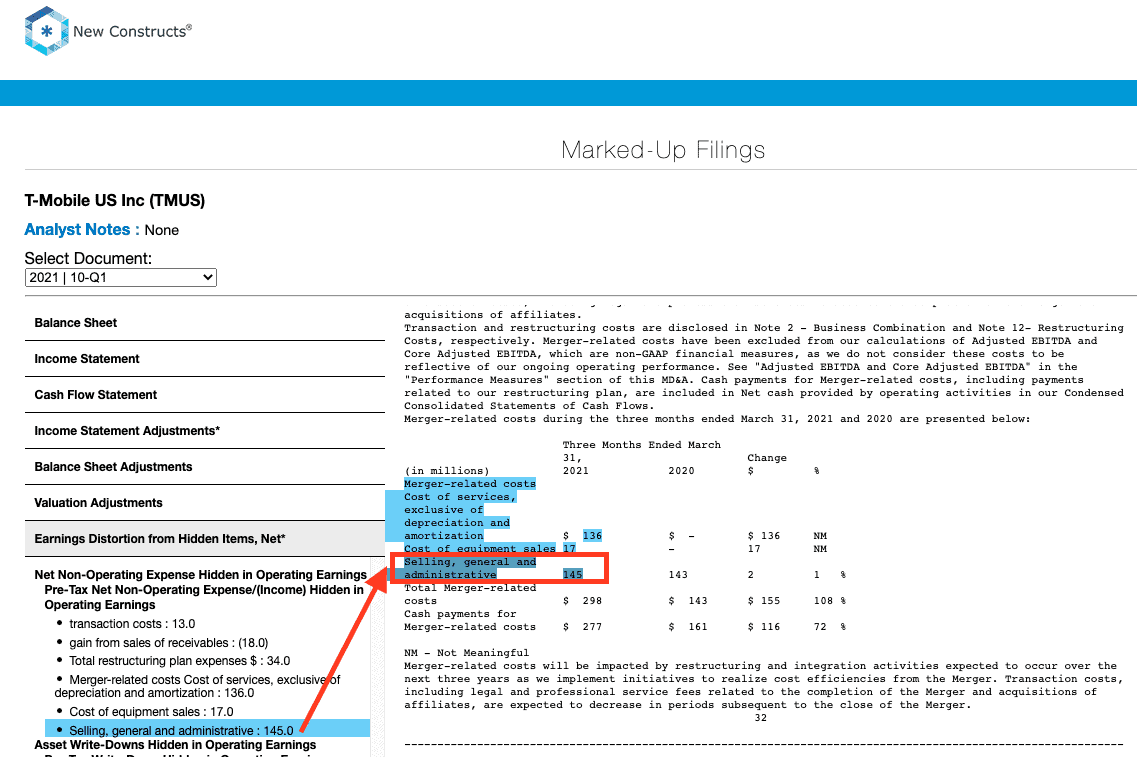
Task: Click the Marked-Up Filings page heading
Action: 663,150
